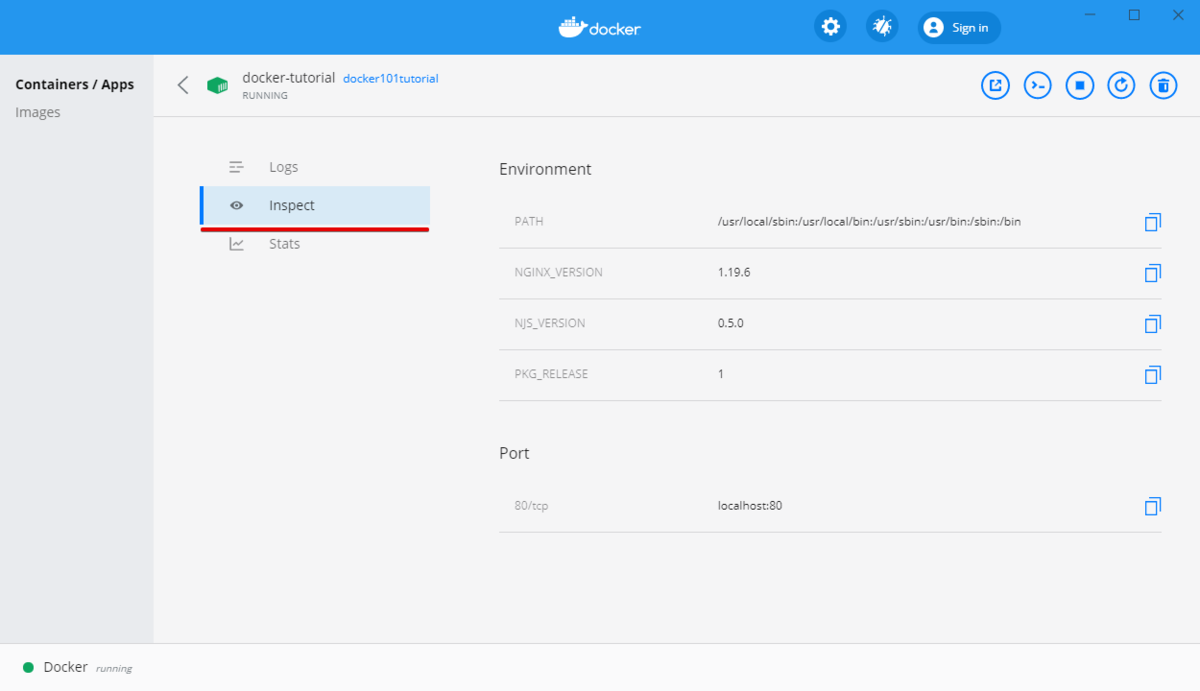Copy the NGINX_VERSION value

pyautogui.click(x=1152, y=273)
